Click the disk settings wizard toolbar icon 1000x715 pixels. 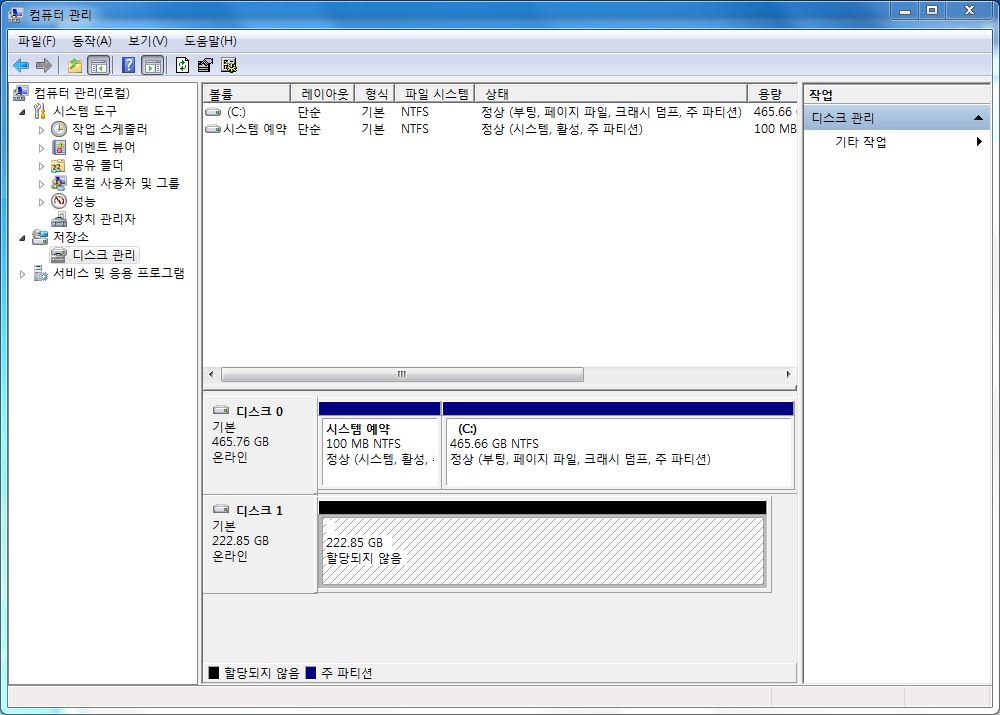pos(229,65)
